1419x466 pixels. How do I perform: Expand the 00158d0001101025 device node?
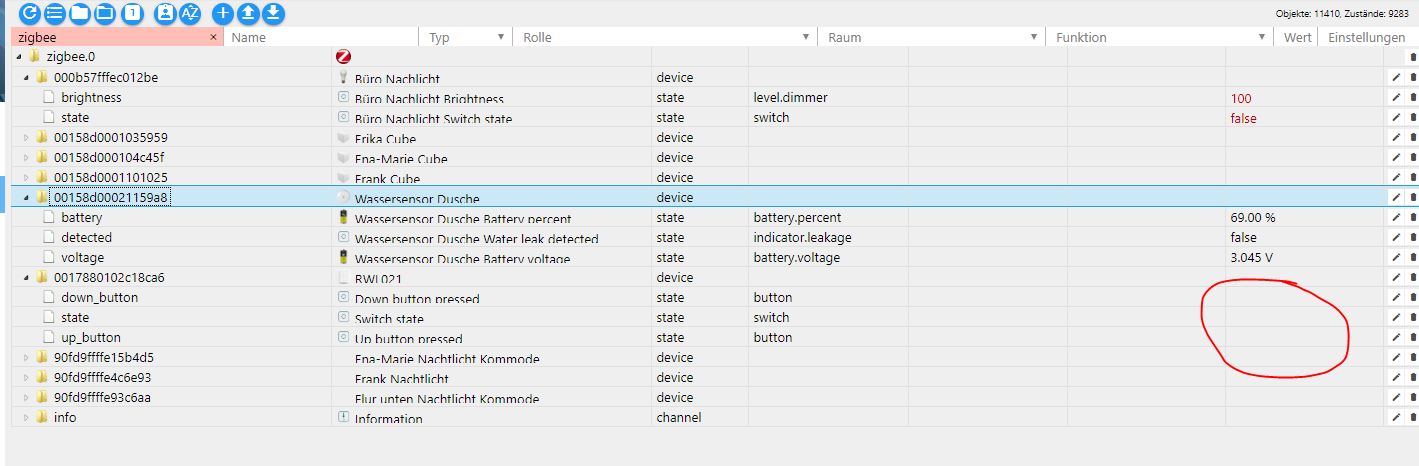tap(27, 177)
